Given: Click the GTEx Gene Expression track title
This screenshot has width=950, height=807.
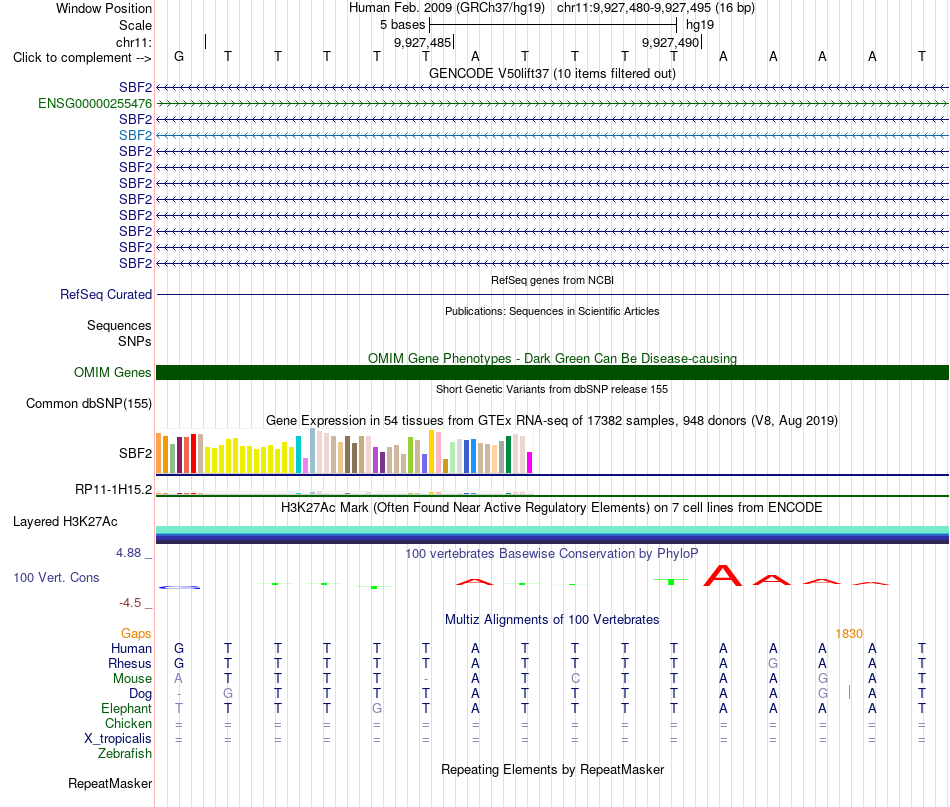Looking at the screenshot, I should 552,420.
